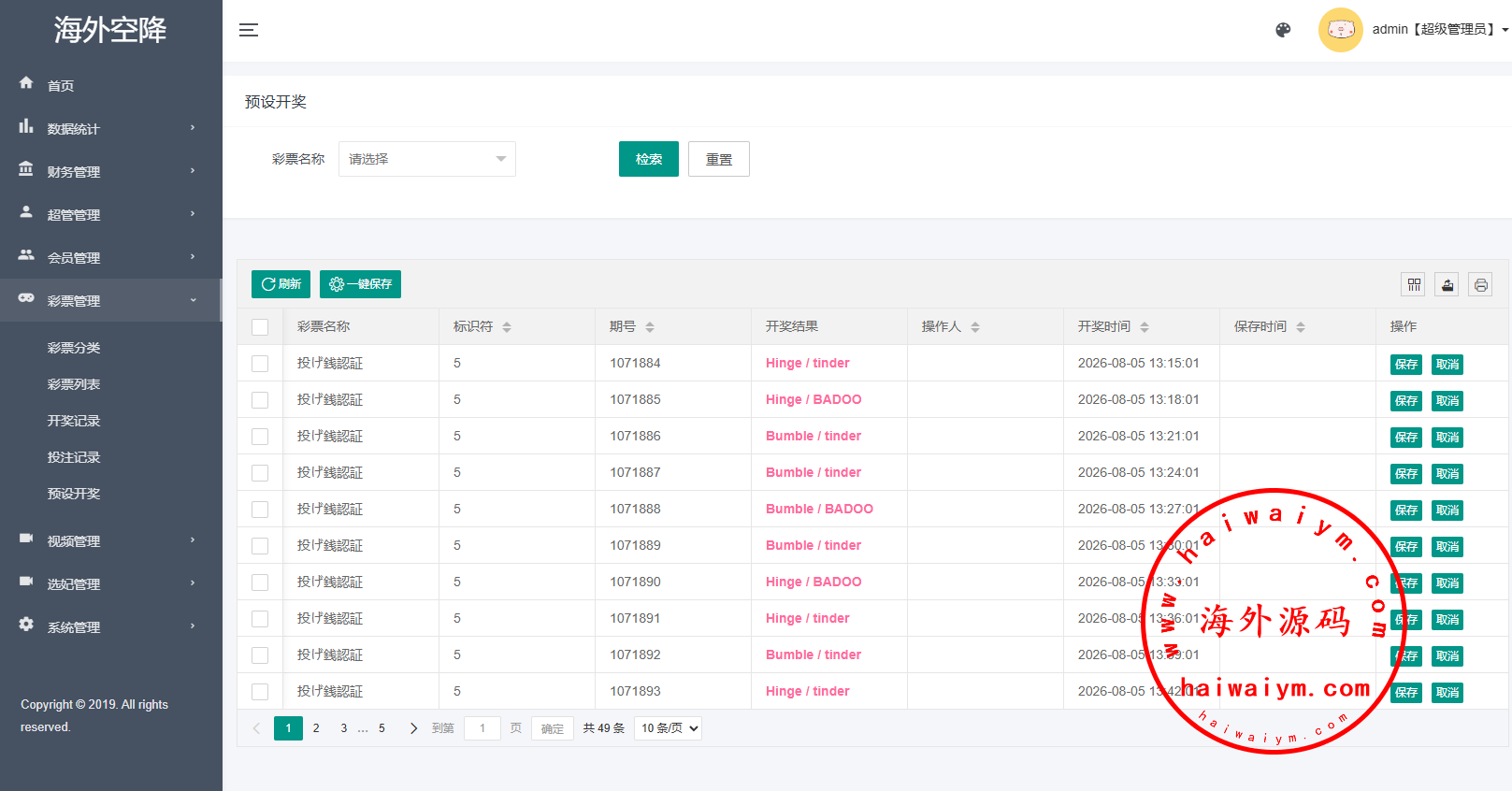
Task: Sort by 标识符 column arrows
Action: click(x=507, y=327)
